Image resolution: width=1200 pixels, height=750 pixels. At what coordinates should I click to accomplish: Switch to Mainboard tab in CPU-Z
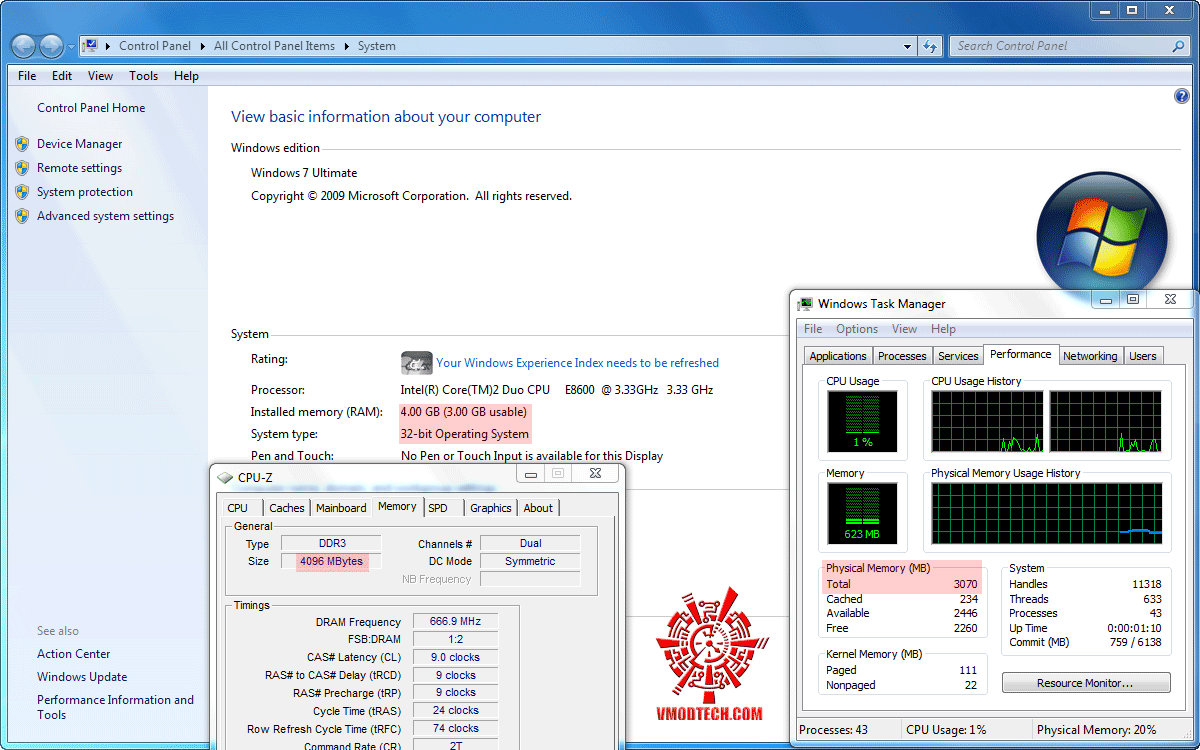[341, 508]
